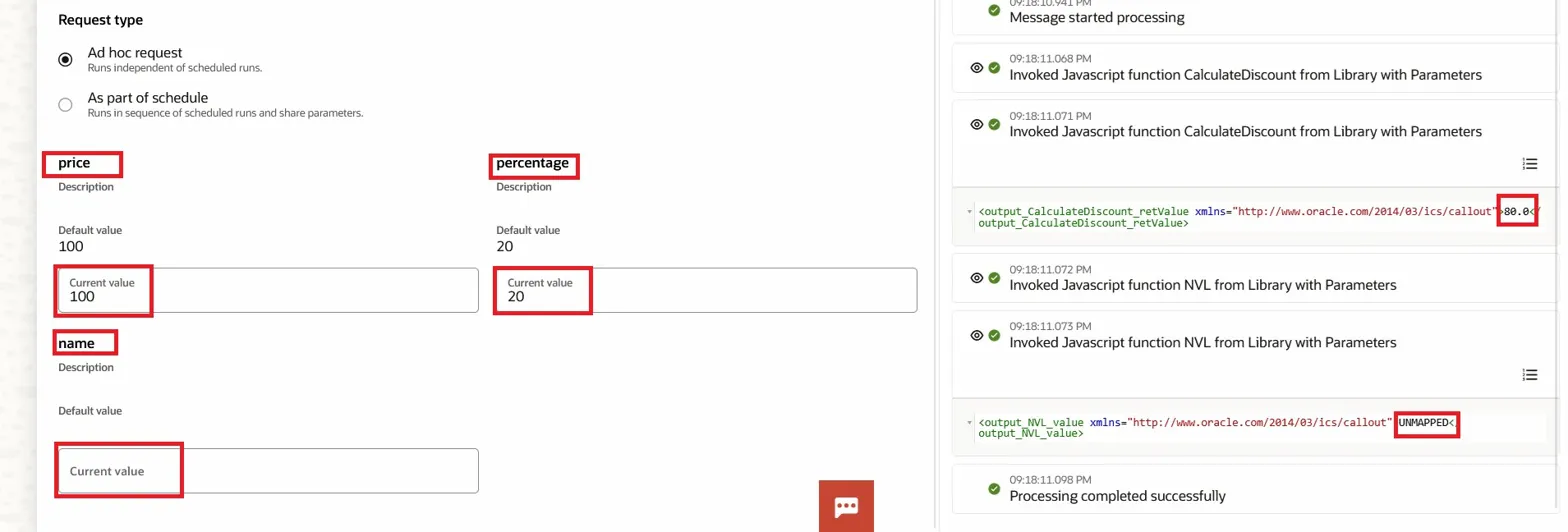Viewport: 1568px width, 532px height.
Task: Select As part of schedule radio button
Action: (x=66, y=105)
